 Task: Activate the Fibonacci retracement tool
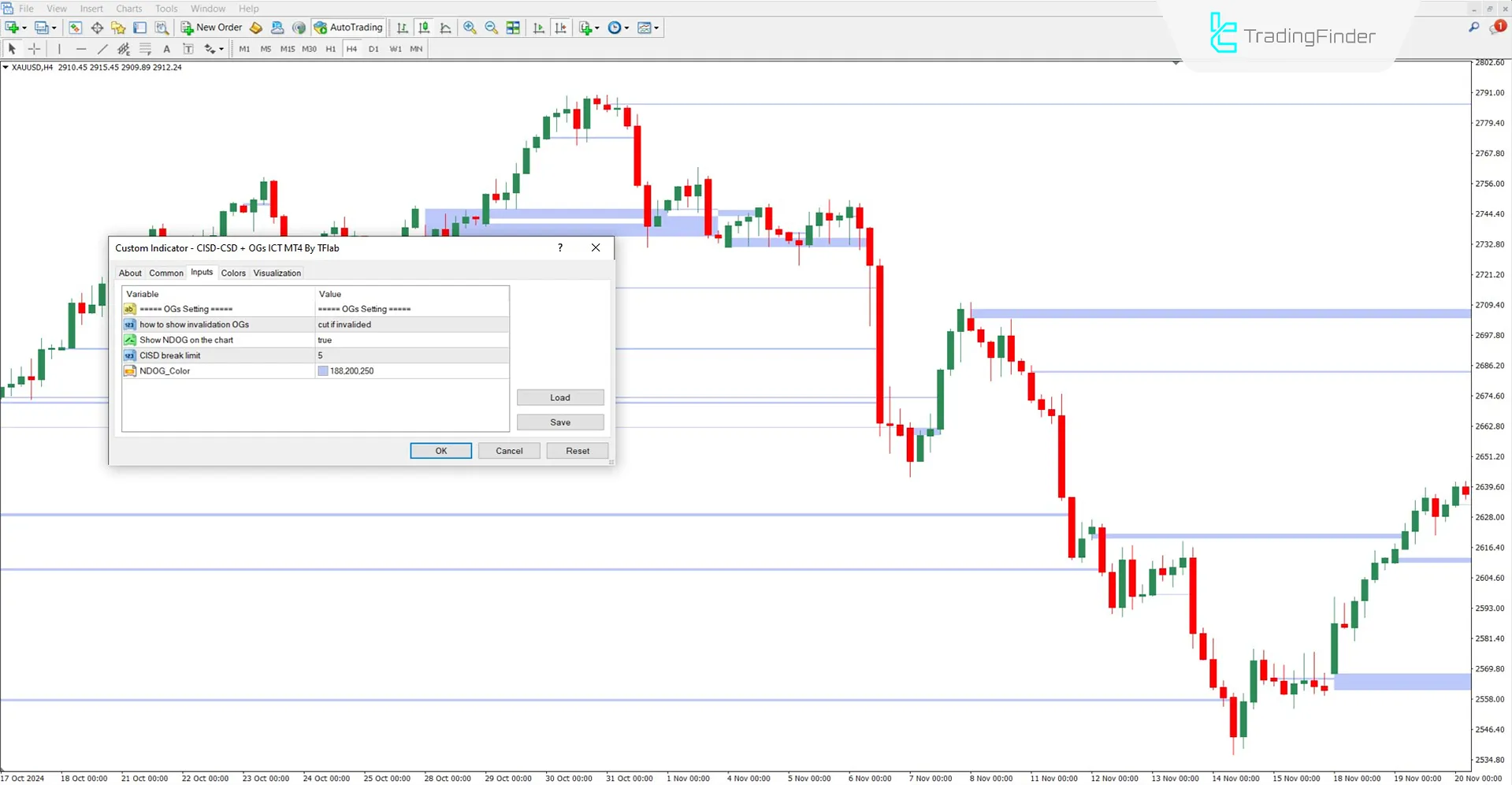point(145,49)
